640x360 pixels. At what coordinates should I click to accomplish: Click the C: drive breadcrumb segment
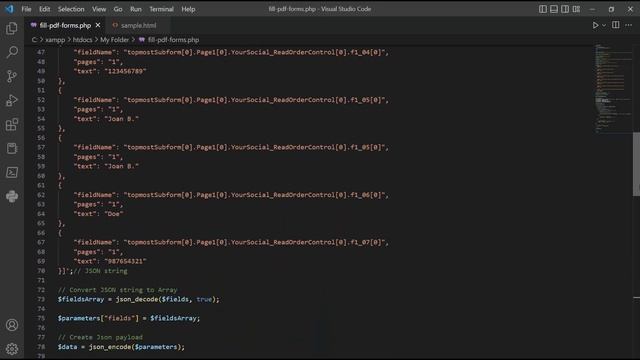pyautogui.click(x=34, y=40)
